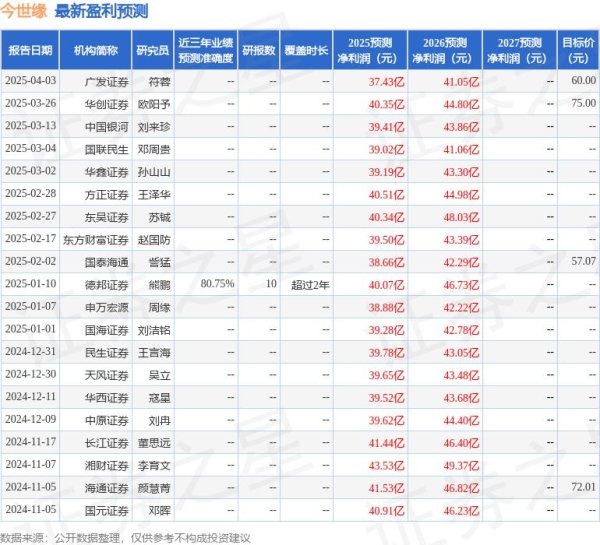
Task: Click the 报告日期 column header
Action: click(x=30, y=50)
